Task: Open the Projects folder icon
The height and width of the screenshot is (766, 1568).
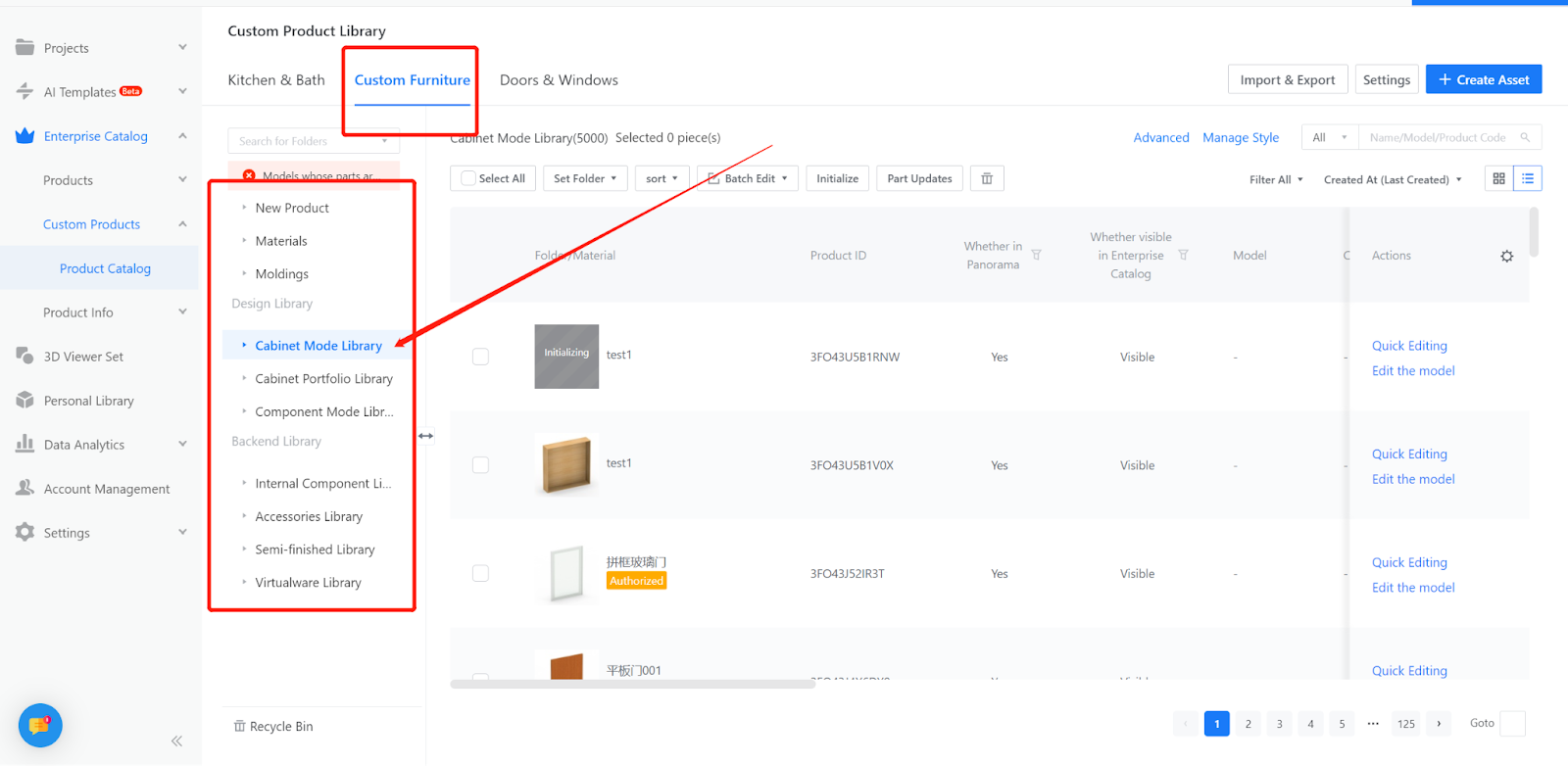Action: [24, 47]
